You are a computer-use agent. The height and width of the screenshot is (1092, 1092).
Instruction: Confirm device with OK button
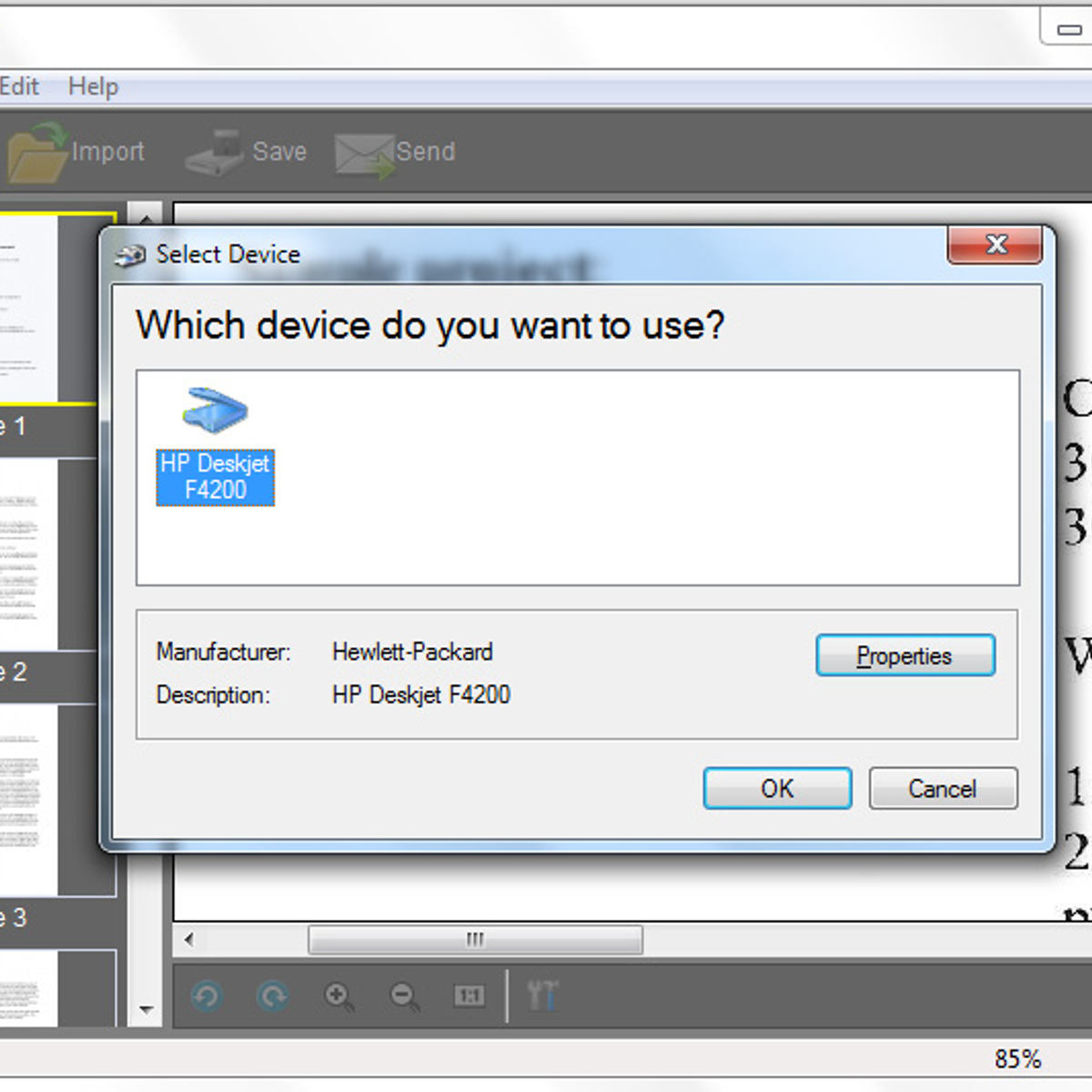click(x=777, y=788)
